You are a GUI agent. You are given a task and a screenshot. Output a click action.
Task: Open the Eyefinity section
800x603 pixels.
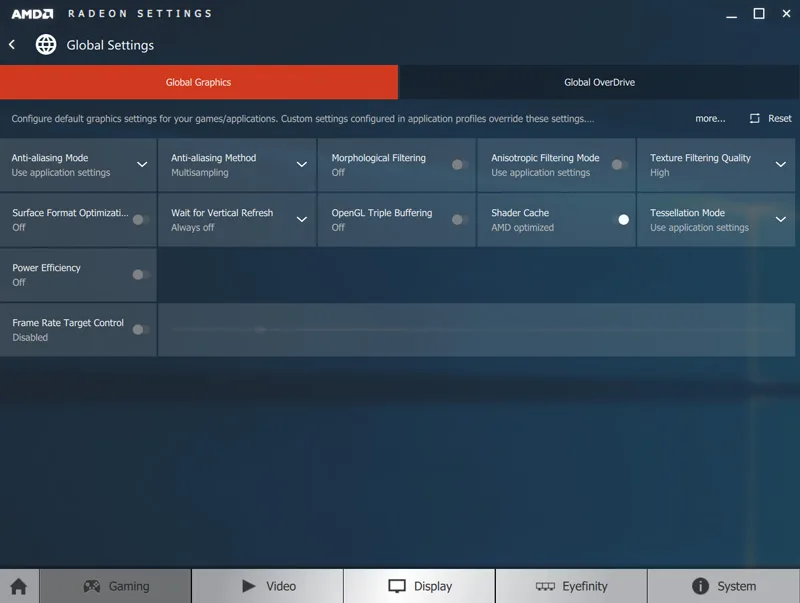click(571, 586)
